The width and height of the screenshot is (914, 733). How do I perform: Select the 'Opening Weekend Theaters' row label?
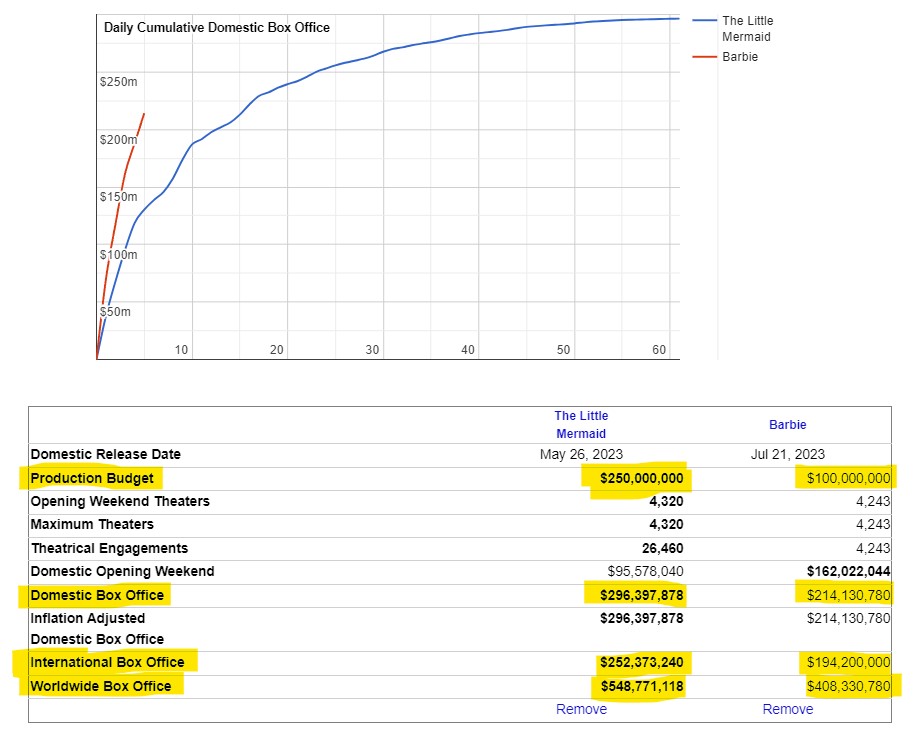120,501
